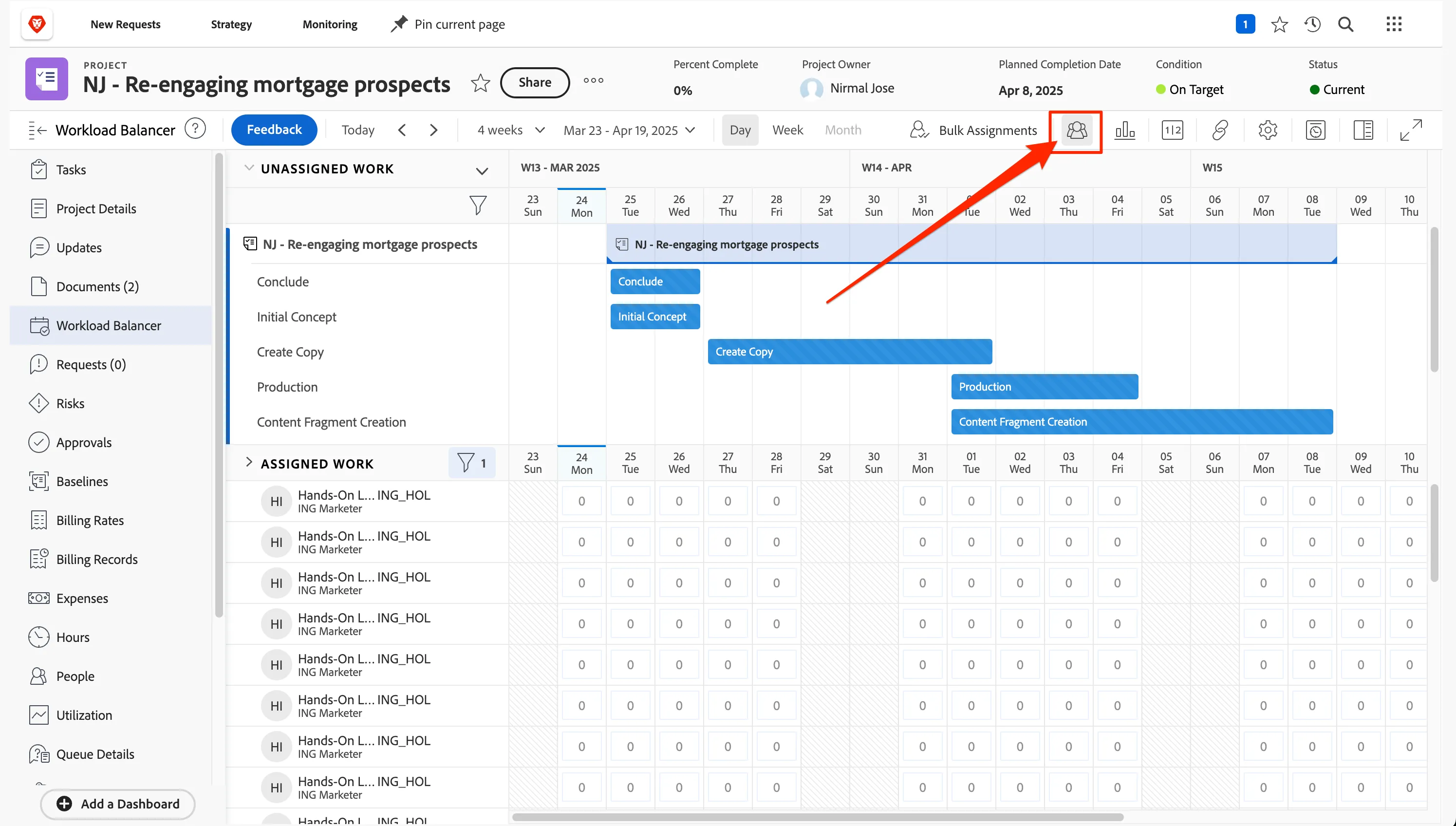1456x826 pixels.
Task: Click the Content Fragment Creation task bar
Action: [x=1141, y=422]
